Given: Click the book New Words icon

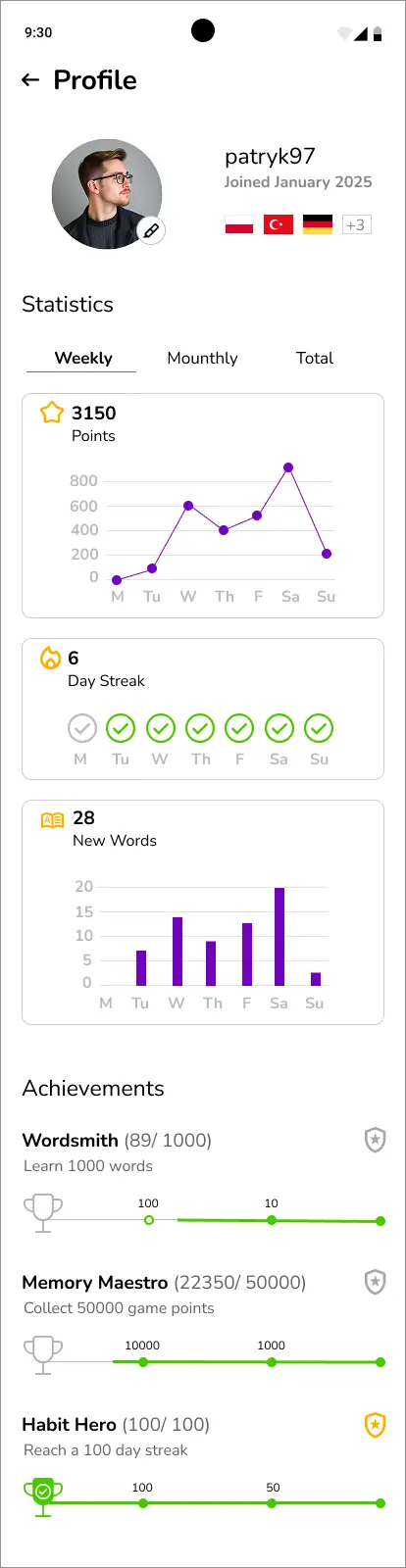Looking at the screenshot, I should (52, 820).
